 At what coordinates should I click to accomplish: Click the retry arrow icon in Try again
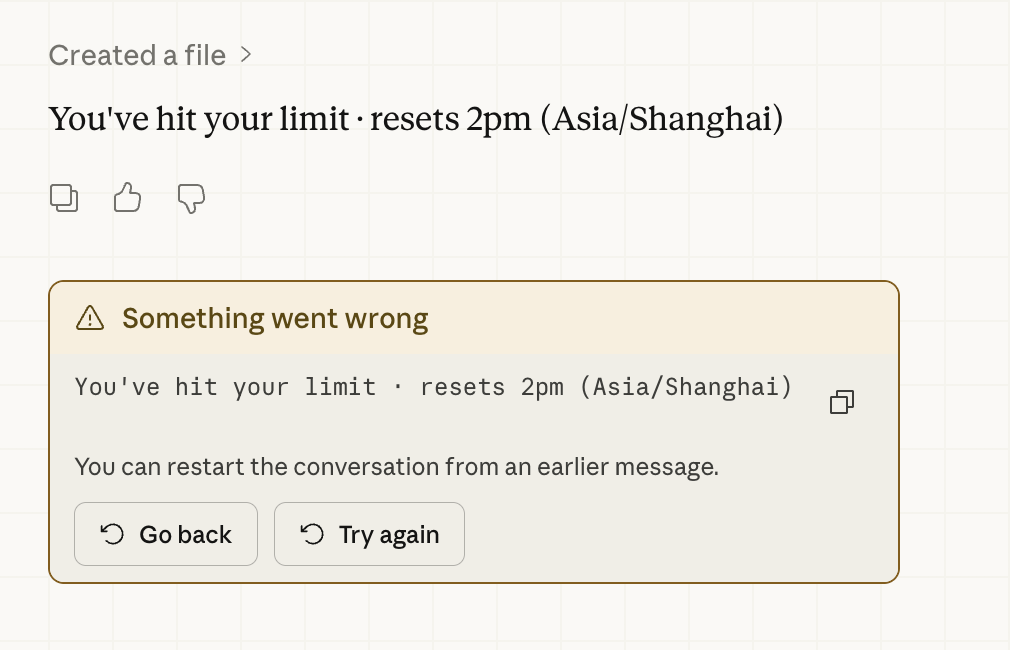tap(312, 534)
